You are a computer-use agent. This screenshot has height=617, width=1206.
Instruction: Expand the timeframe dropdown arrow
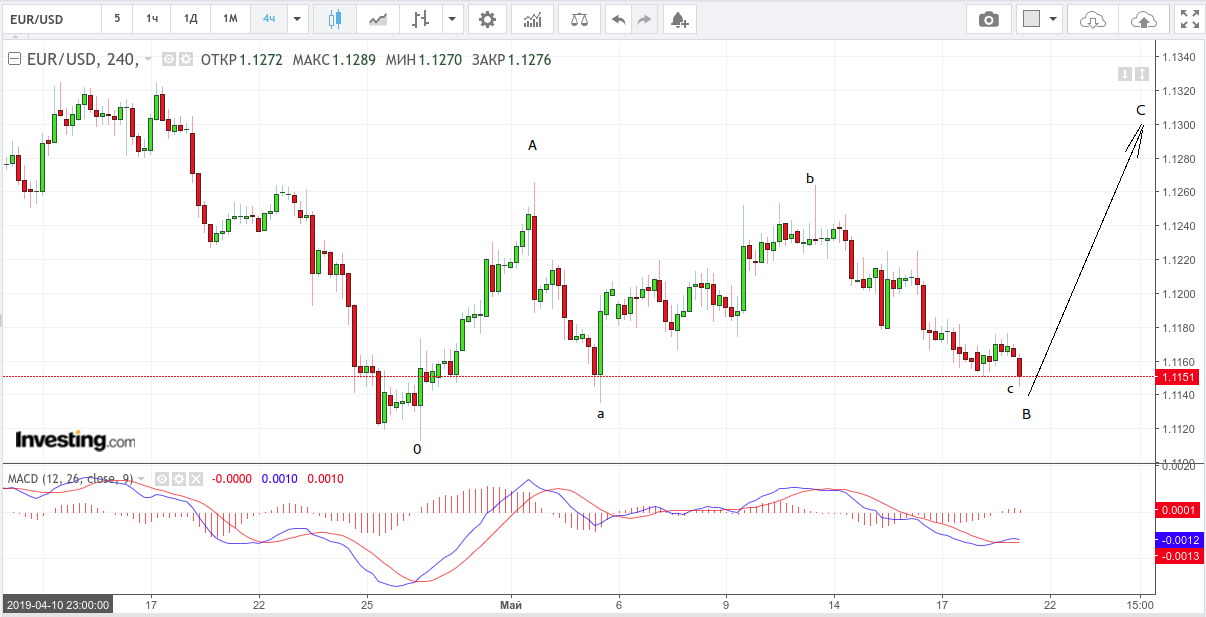coord(297,19)
